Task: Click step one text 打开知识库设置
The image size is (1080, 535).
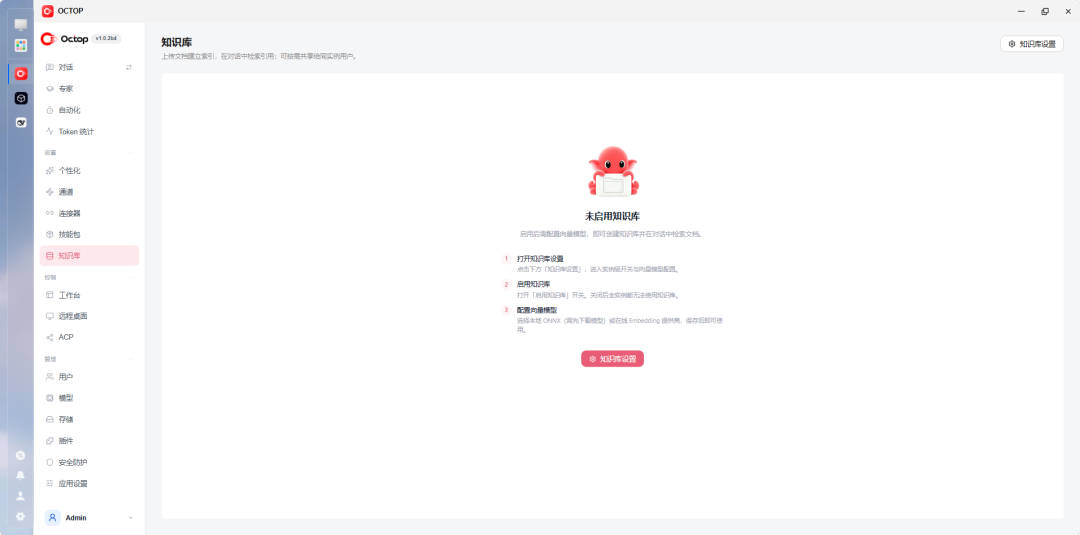Action: coord(540,259)
